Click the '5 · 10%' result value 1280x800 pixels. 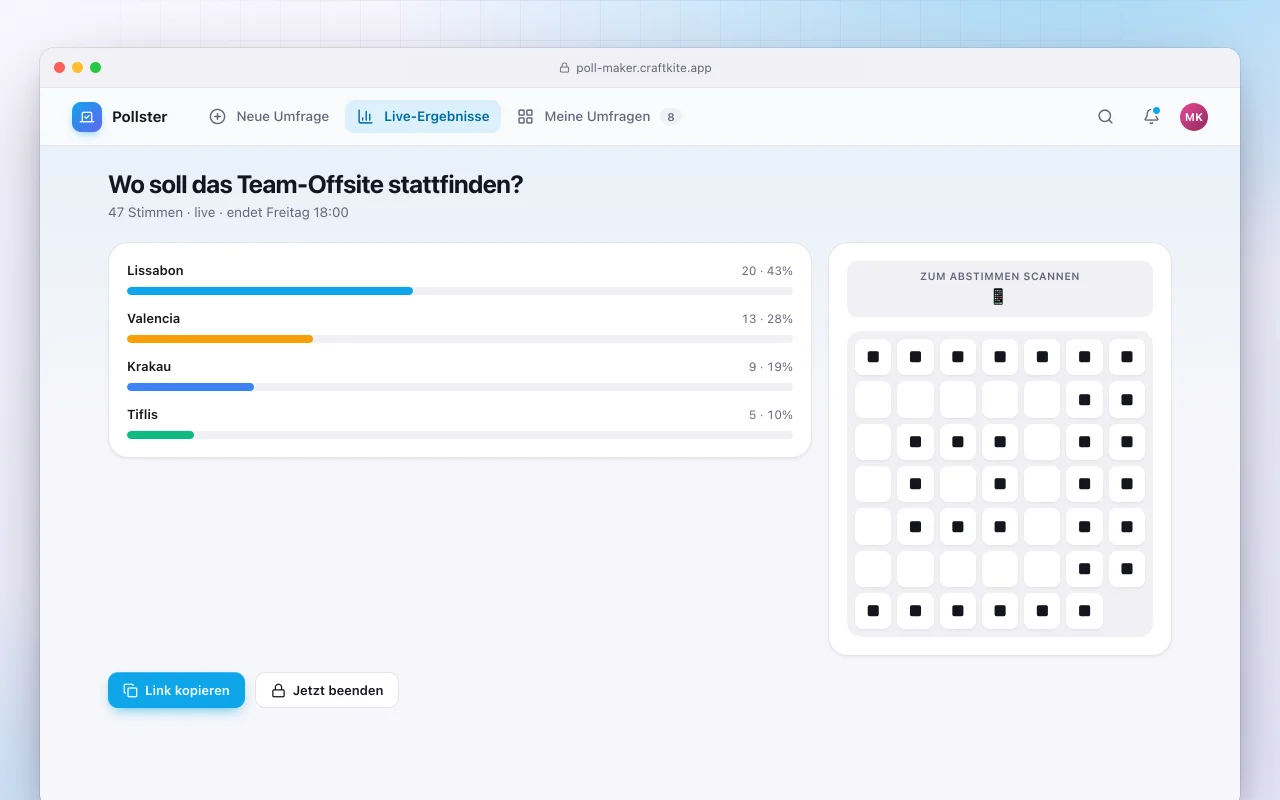771,415
